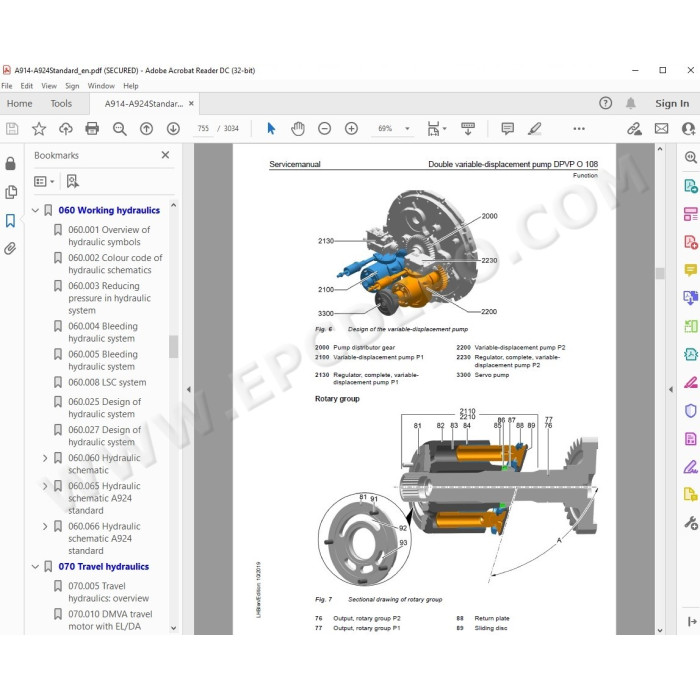Switch to the Tools tab
This screenshot has width=700, height=700.
pyautogui.click(x=61, y=104)
